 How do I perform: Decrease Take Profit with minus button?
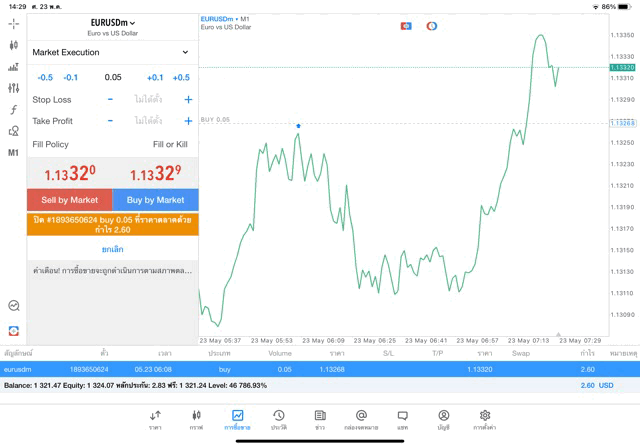coord(110,121)
